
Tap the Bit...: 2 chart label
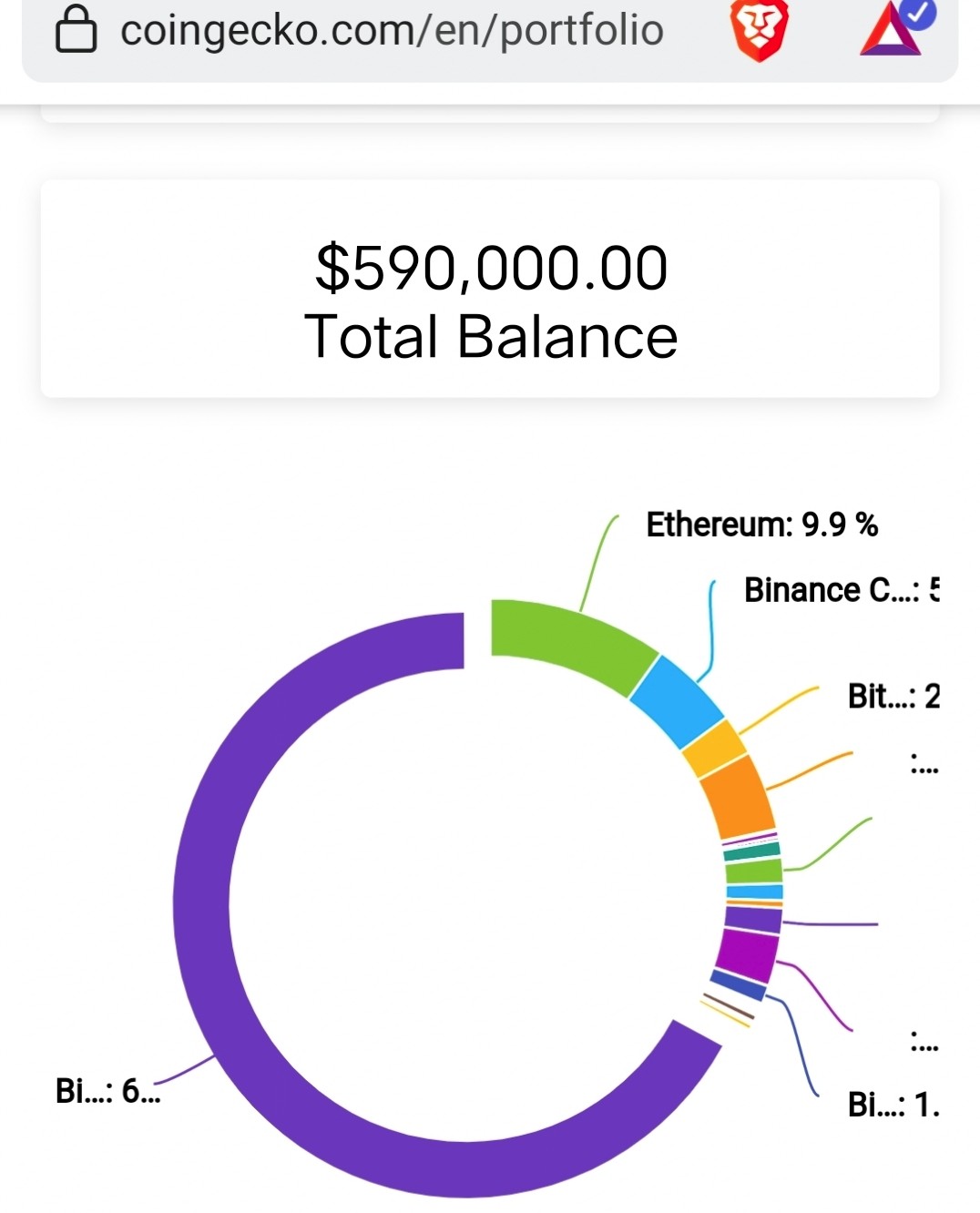[893, 697]
